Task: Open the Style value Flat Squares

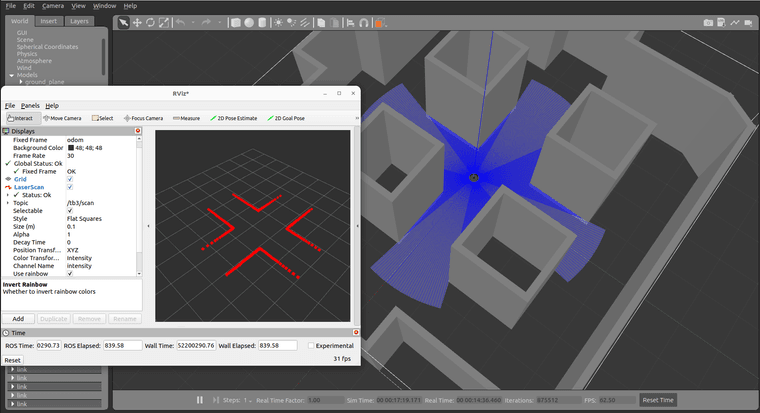Action: tap(84, 219)
